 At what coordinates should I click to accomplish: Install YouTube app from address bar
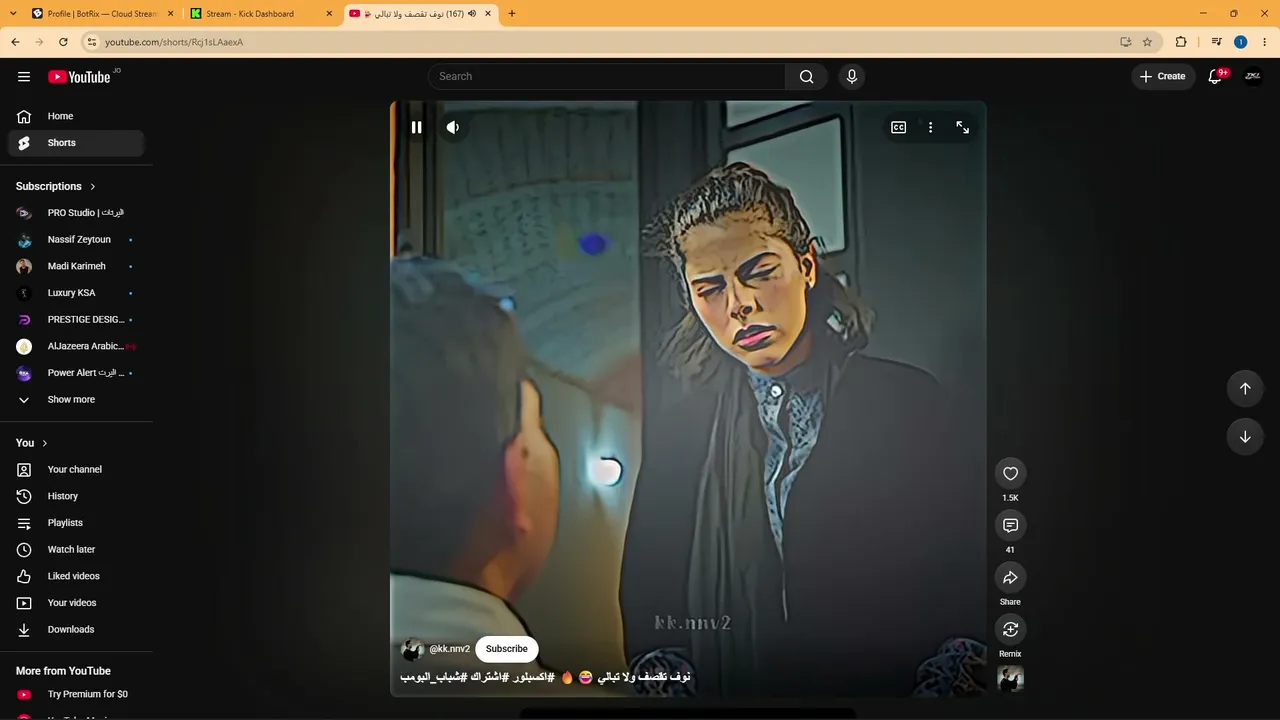pos(1126,42)
